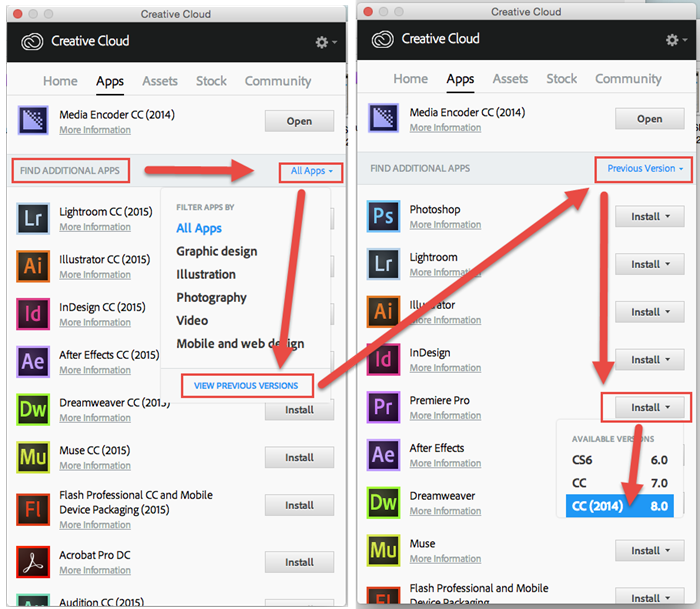Click Muse Mu icon in right window

coord(383,551)
